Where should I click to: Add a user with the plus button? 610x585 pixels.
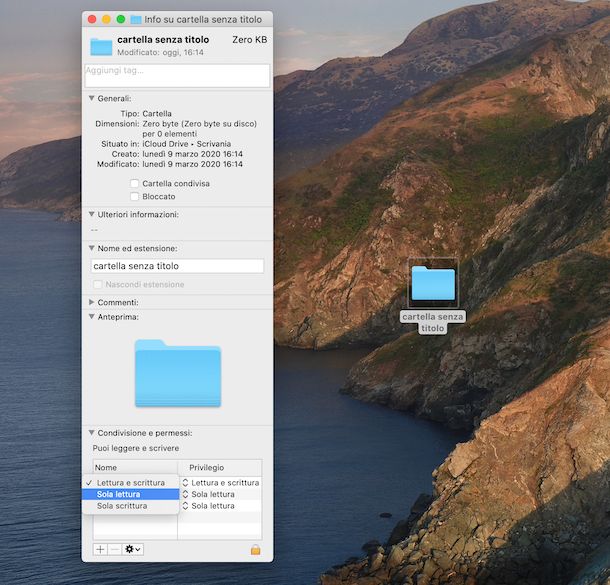coord(100,549)
